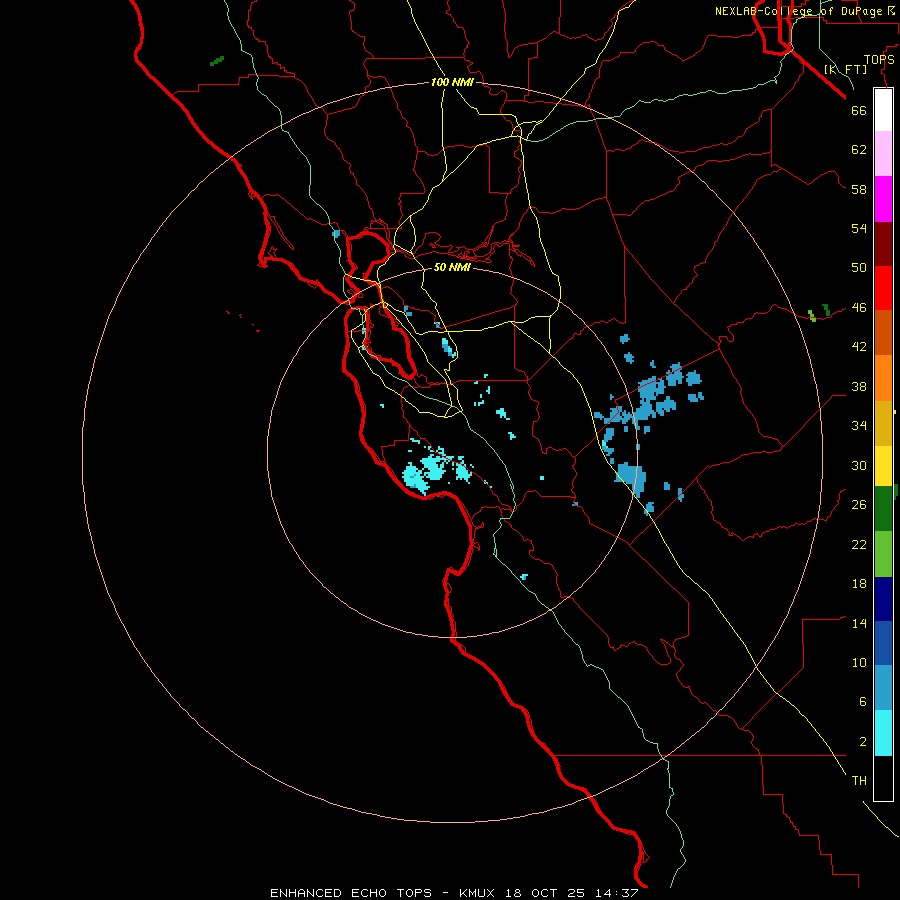Click the 100 NMI range ring label

point(452,82)
